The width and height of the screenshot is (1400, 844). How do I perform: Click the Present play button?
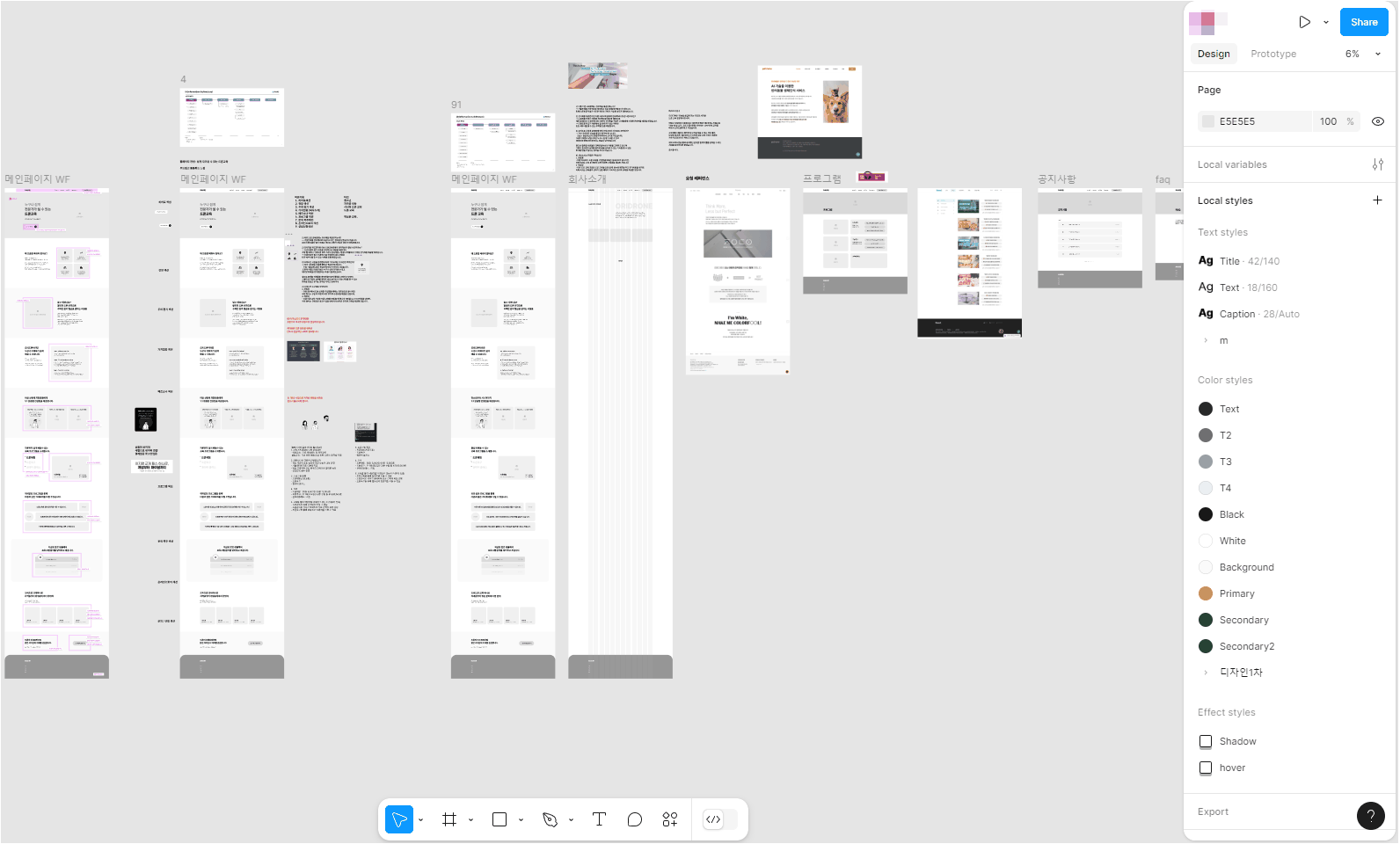(x=1304, y=22)
